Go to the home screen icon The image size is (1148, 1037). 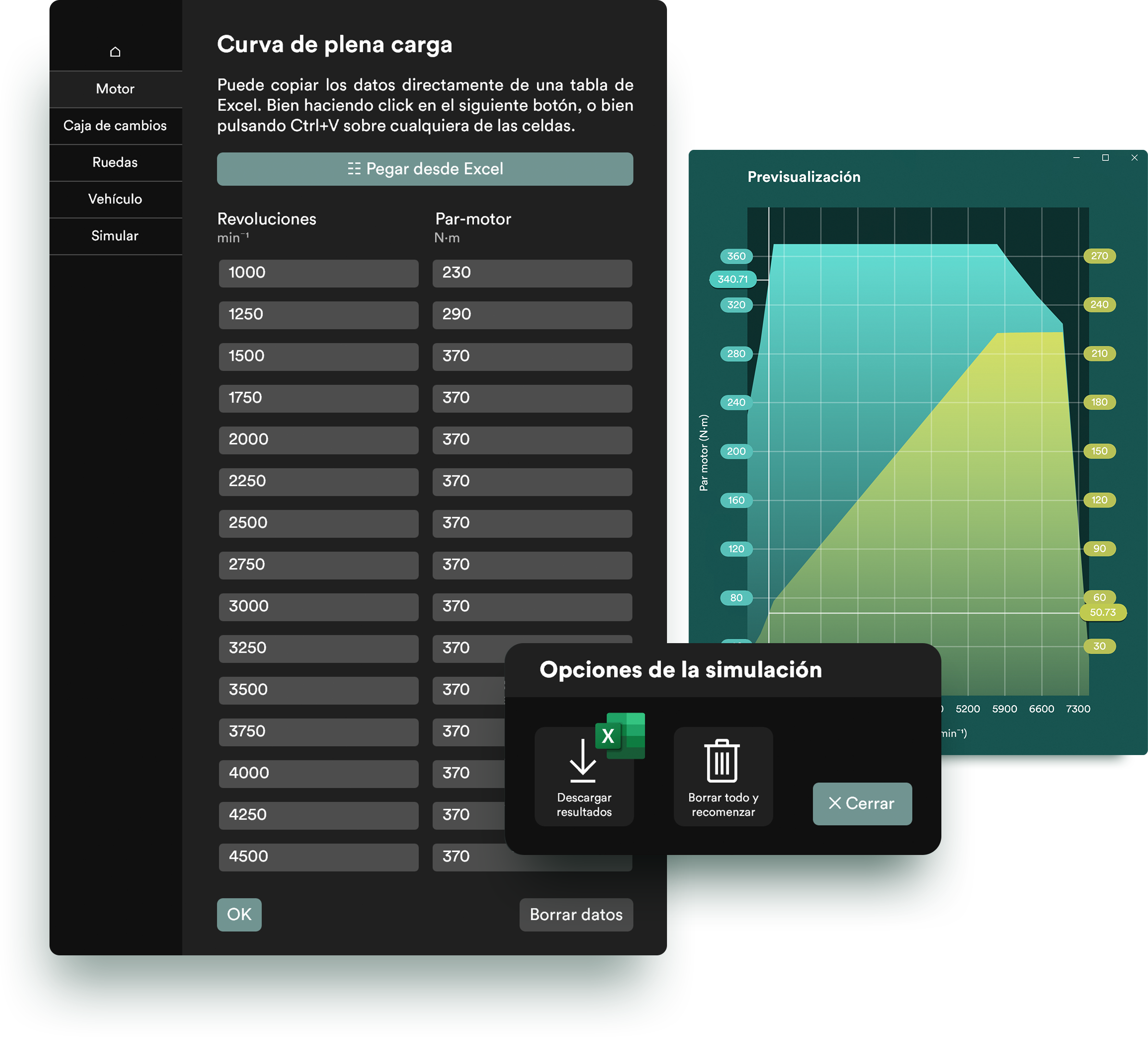[115, 52]
